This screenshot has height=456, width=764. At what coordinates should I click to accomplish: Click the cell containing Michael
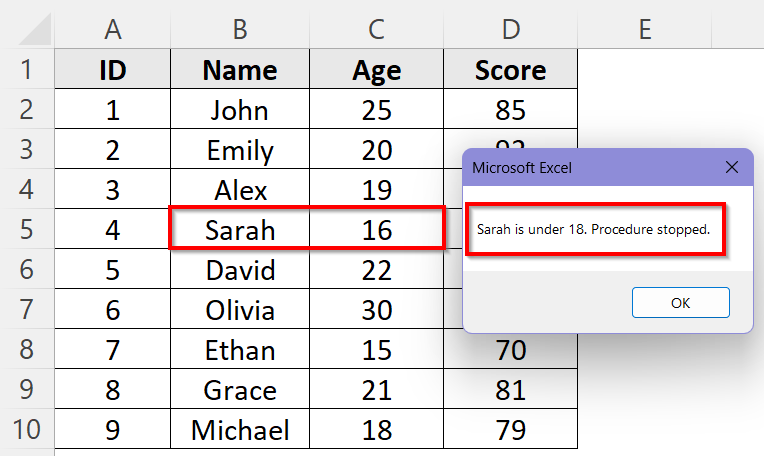click(239, 430)
